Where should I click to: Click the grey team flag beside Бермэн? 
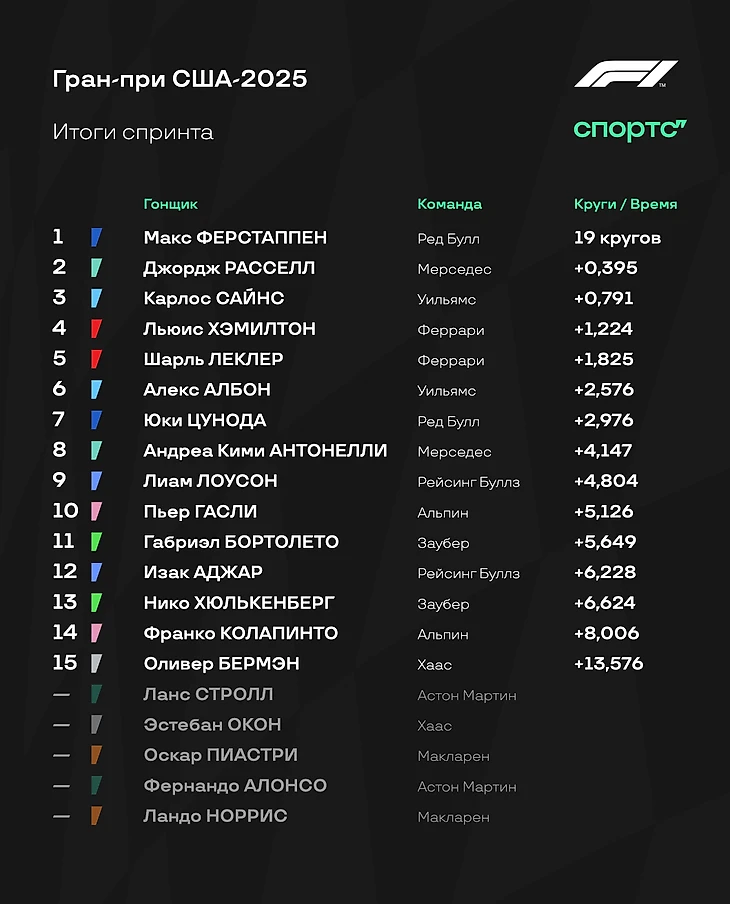click(96, 664)
